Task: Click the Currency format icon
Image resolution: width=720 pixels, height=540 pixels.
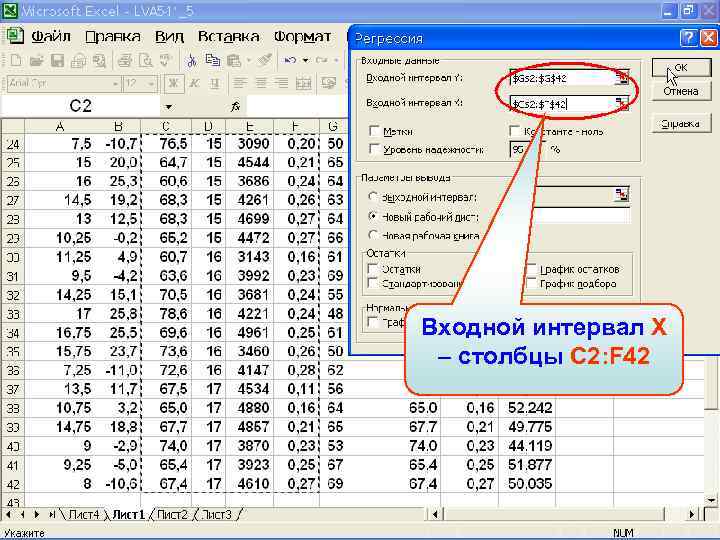Action: pyautogui.click(x=329, y=84)
